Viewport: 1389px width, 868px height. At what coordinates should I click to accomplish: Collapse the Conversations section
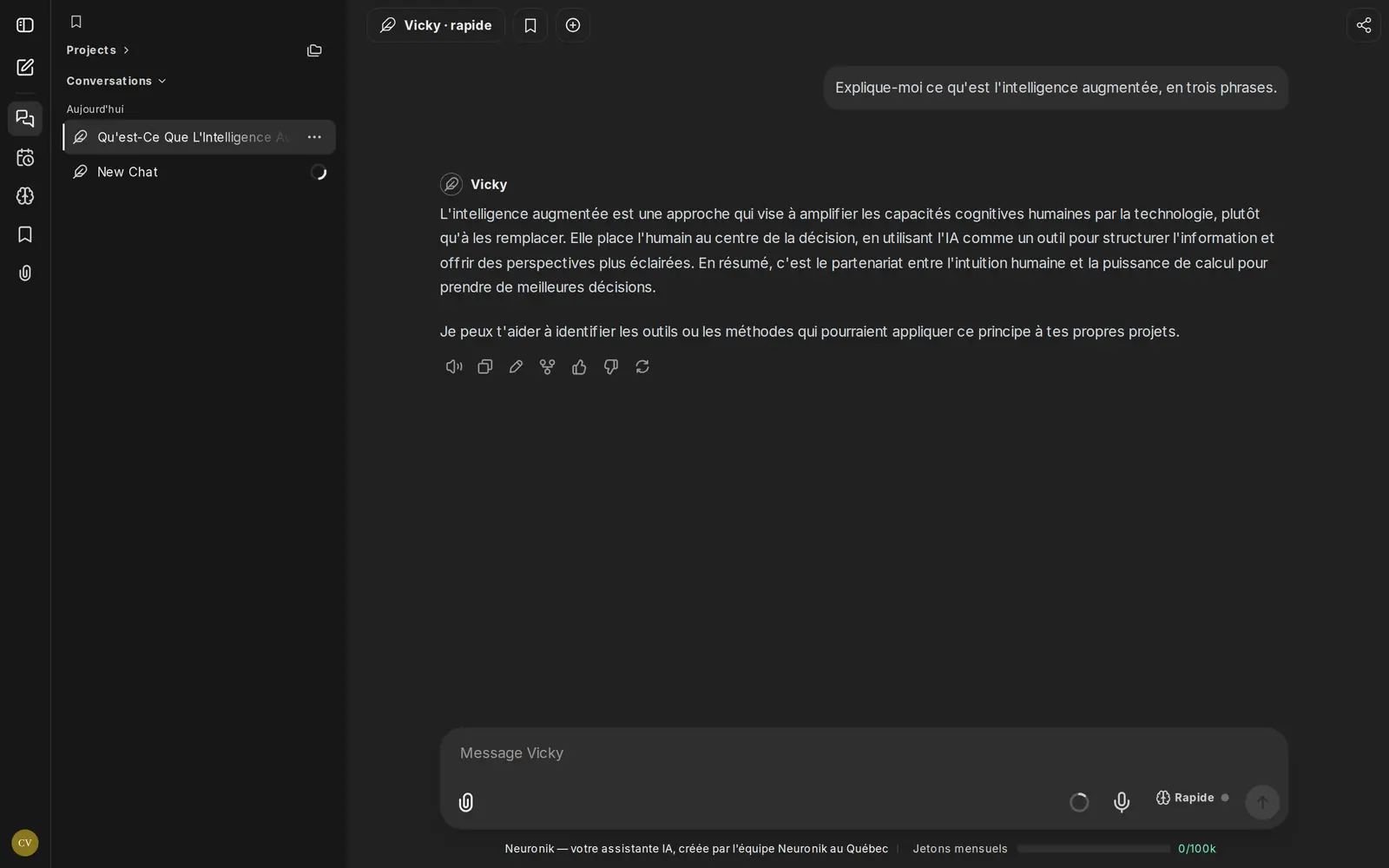coord(116,81)
